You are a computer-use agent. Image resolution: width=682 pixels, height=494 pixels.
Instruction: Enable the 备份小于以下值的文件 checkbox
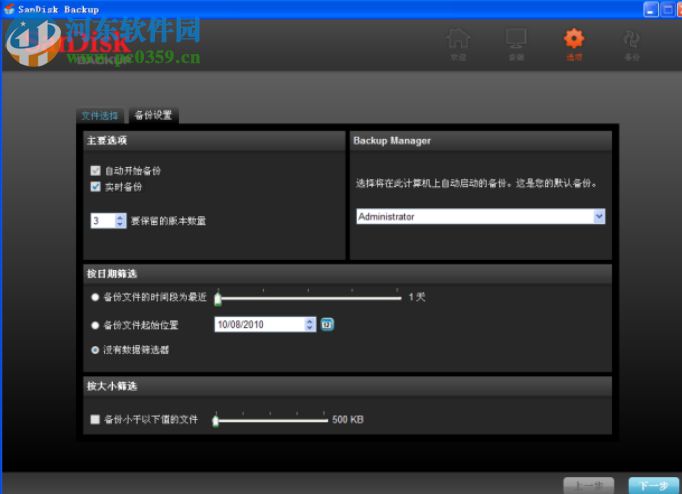click(95, 419)
